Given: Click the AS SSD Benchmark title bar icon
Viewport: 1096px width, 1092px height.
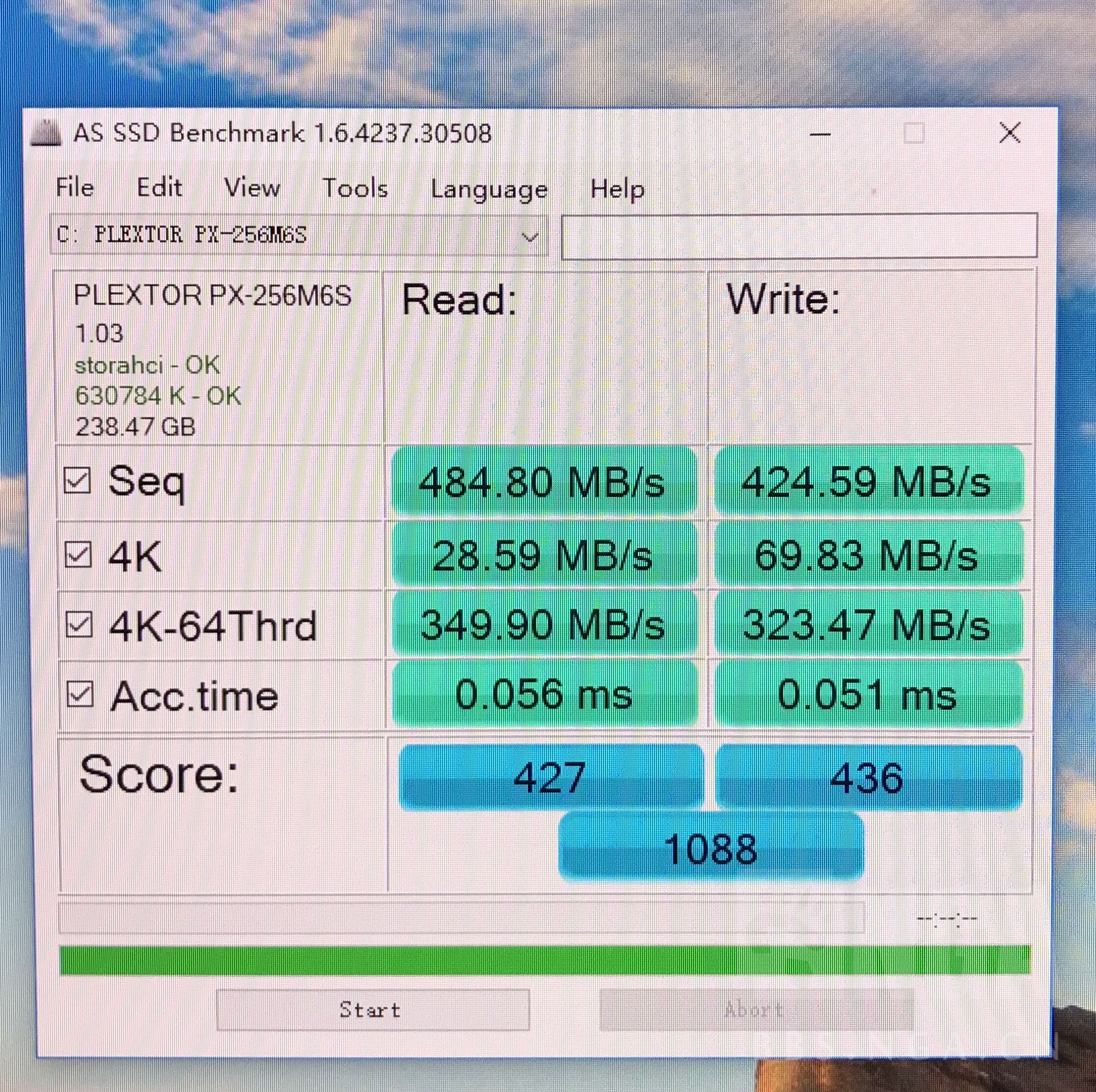Looking at the screenshot, I should [46, 135].
